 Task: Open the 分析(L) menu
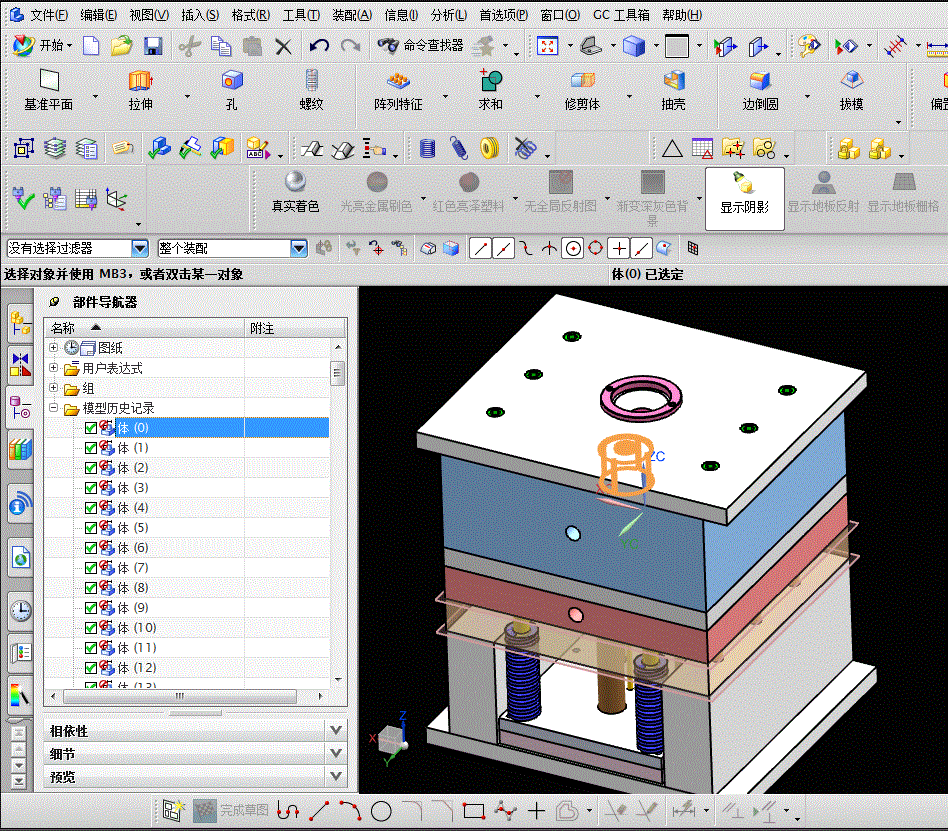pyautogui.click(x=449, y=15)
